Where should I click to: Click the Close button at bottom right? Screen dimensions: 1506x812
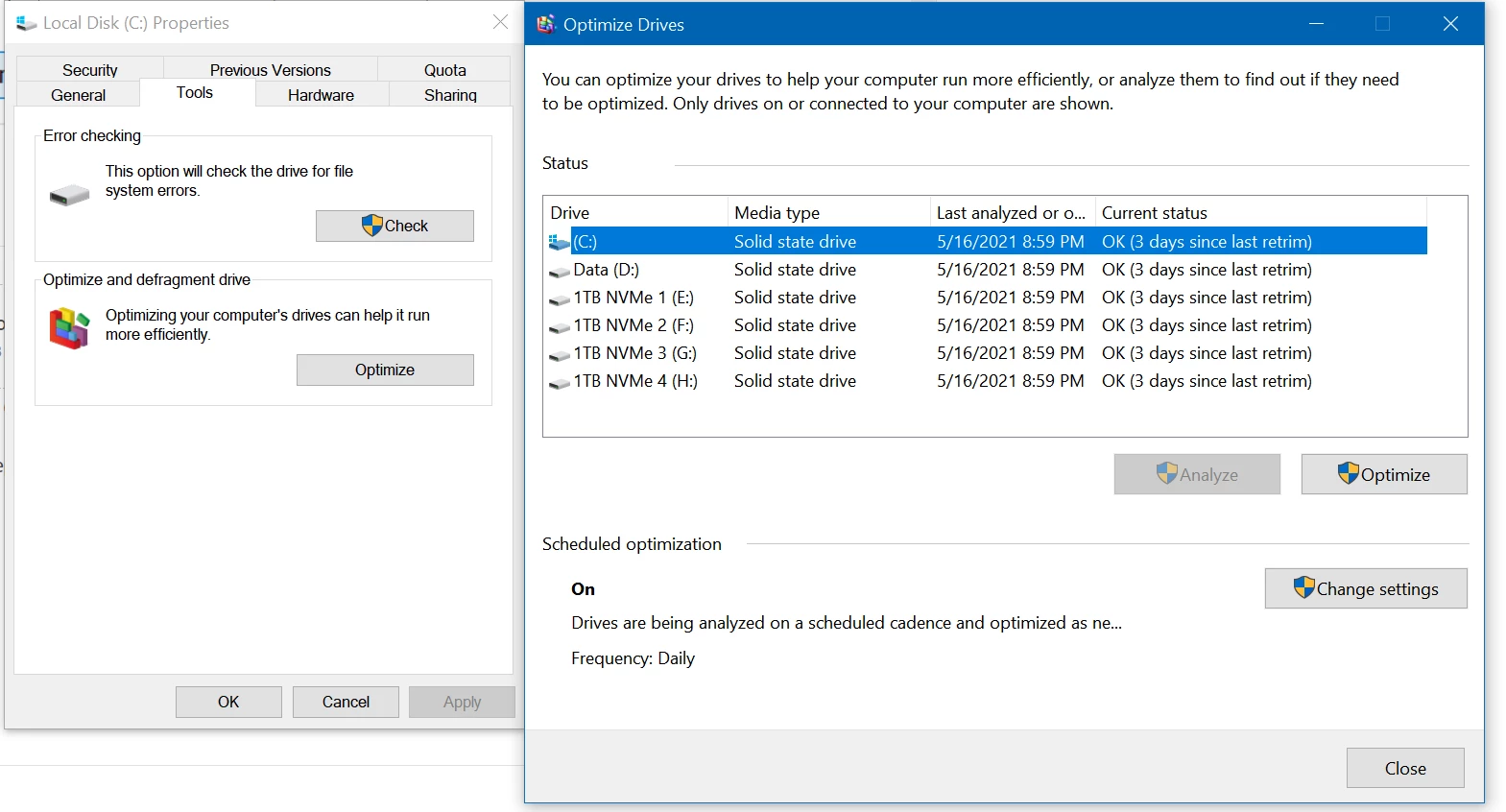[x=1405, y=768]
